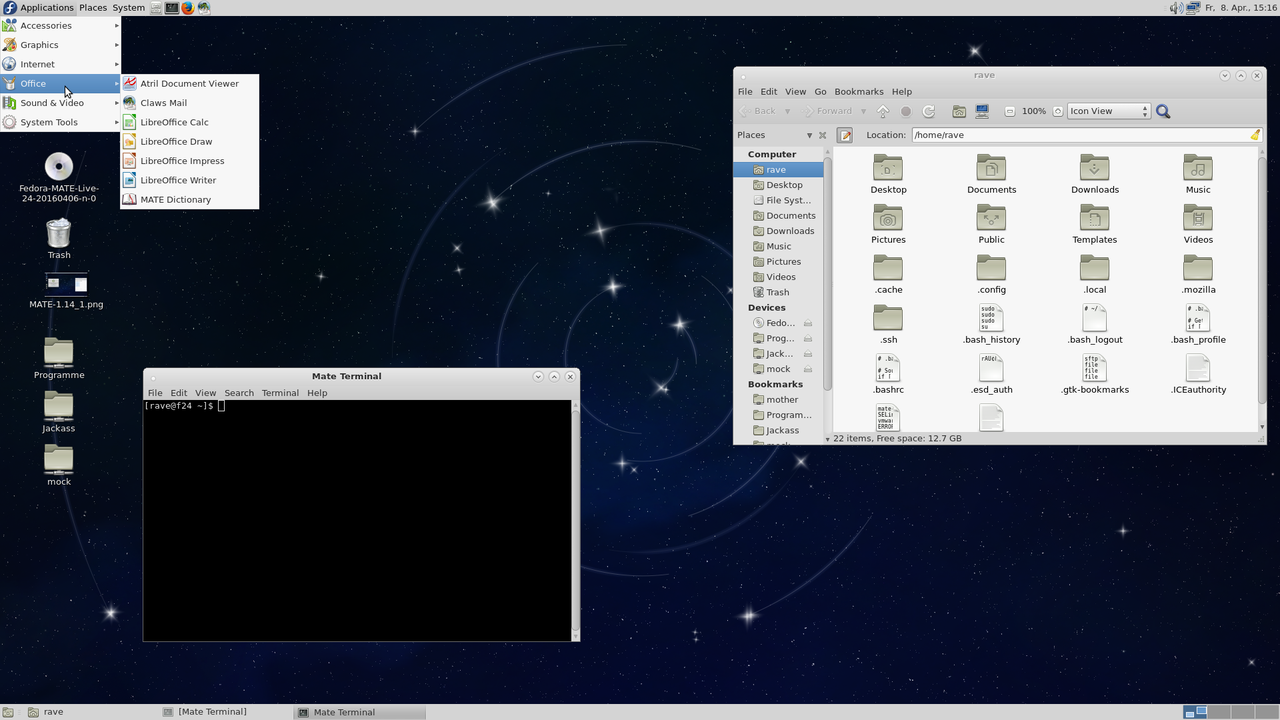The height and width of the screenshot is (720, 1280).
Task: Open the Back history dropdown arrow
Action: [x=788, y=112]
